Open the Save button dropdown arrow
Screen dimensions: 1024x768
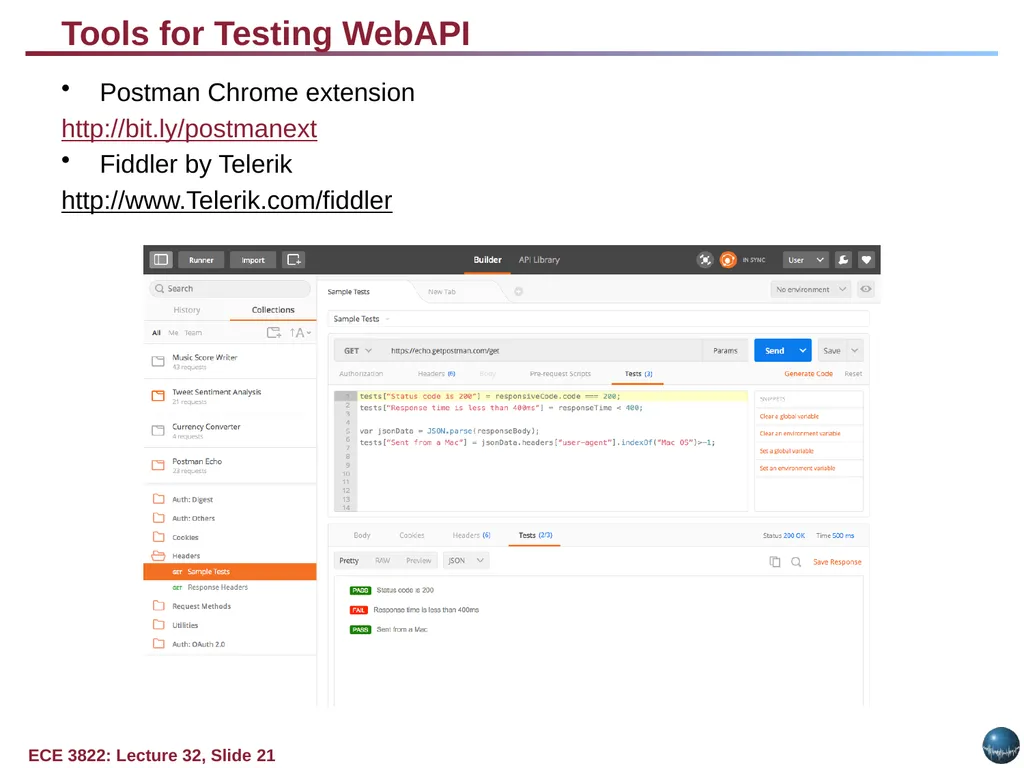(x=855, y=351)
